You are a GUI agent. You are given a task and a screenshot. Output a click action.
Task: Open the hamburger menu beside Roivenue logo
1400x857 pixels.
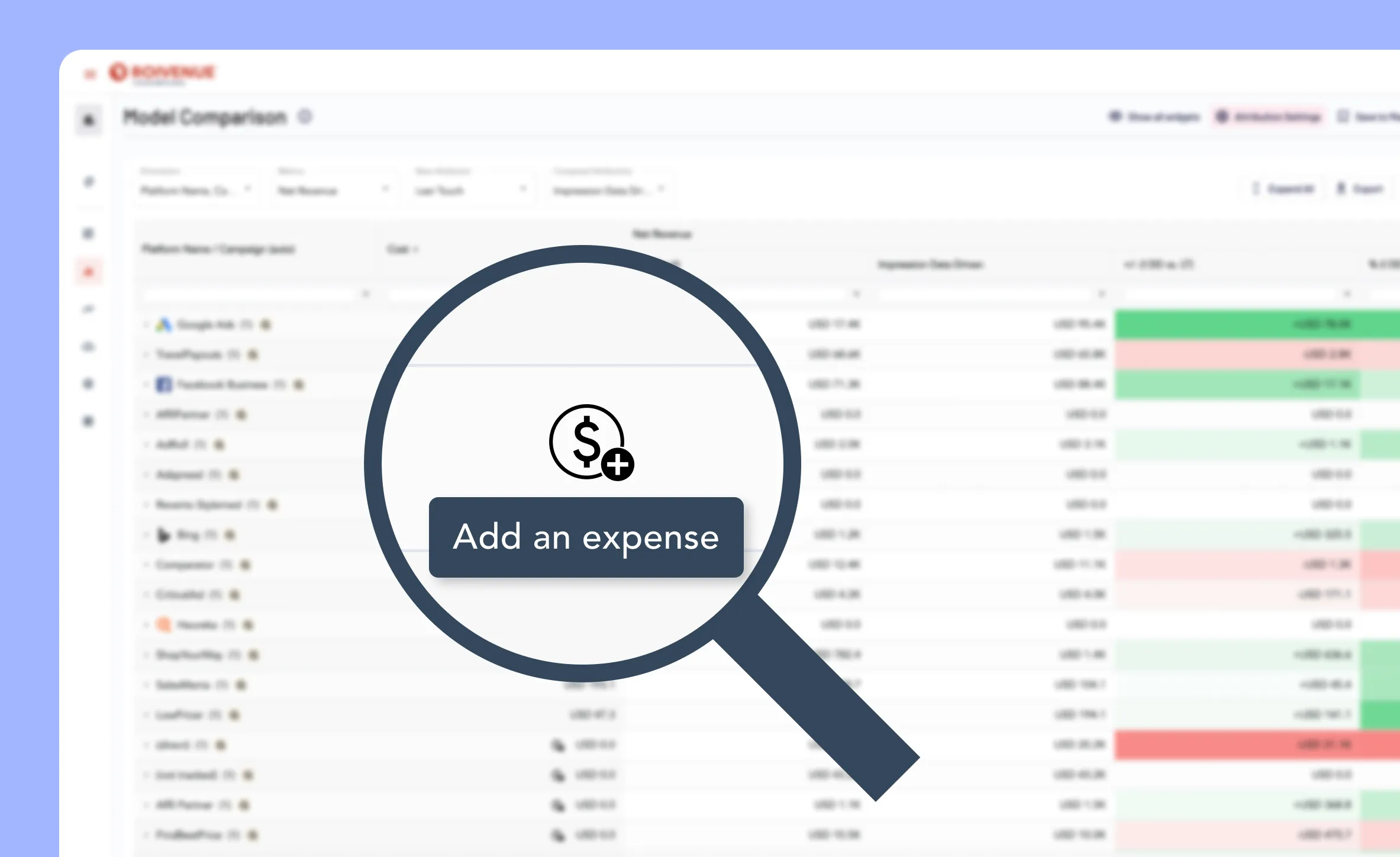tap(90, 74)
